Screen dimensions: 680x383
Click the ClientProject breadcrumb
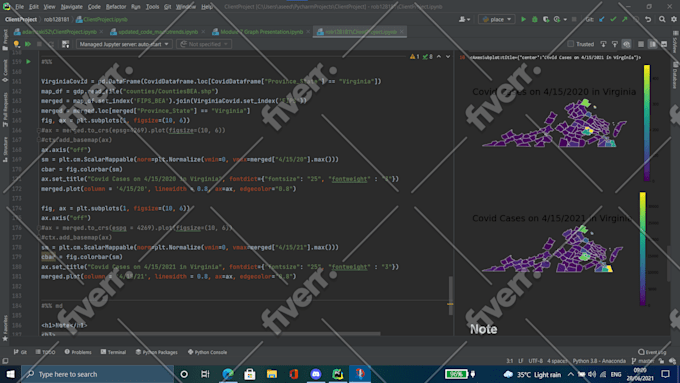(x=21, y=20)
